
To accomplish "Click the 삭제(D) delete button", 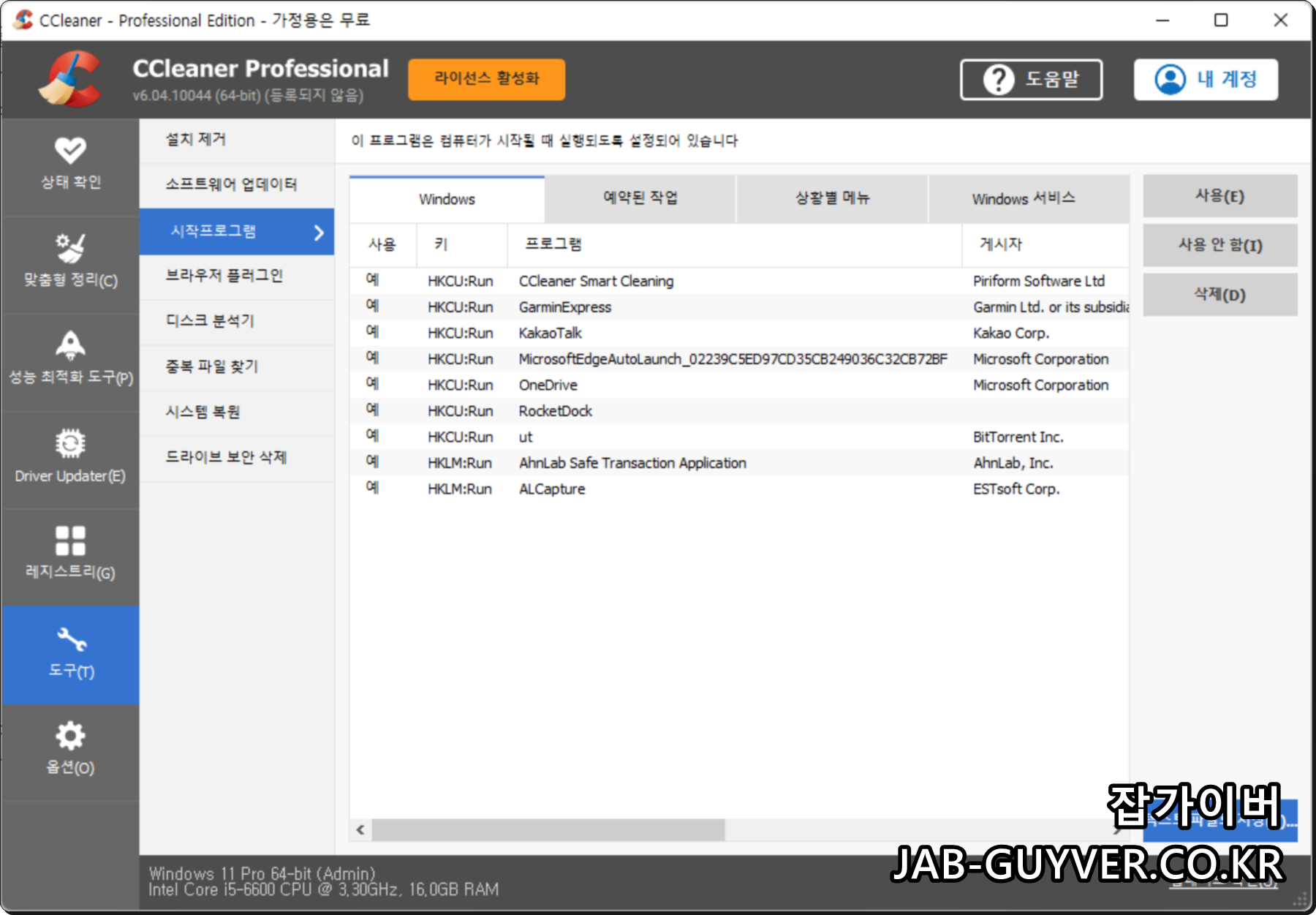I will 1219,295.
